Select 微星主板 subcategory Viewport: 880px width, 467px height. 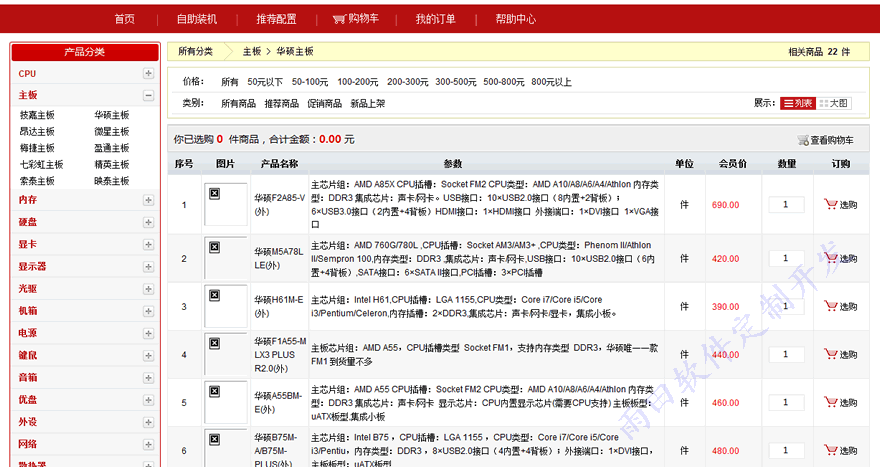pyautogui.click(x=112, y=131)
